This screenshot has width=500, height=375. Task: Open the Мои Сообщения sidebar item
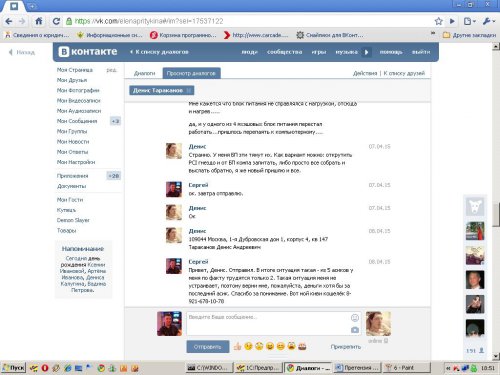click(77, 121)
